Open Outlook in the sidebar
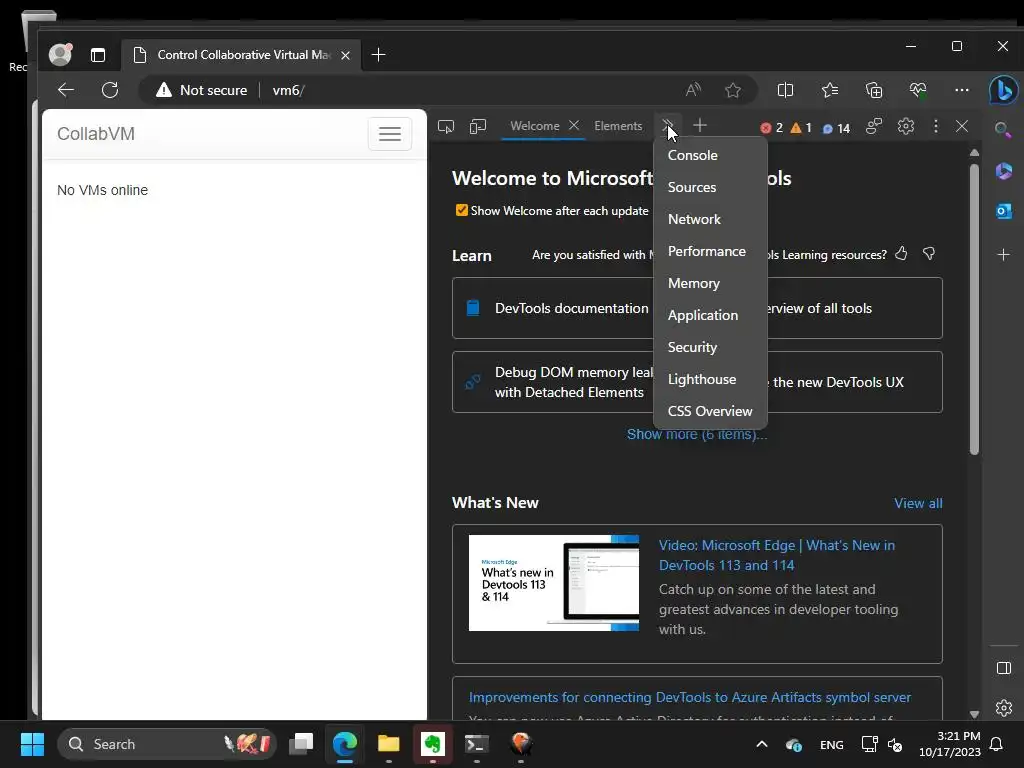The image size is (1024, 768). 1004,211
